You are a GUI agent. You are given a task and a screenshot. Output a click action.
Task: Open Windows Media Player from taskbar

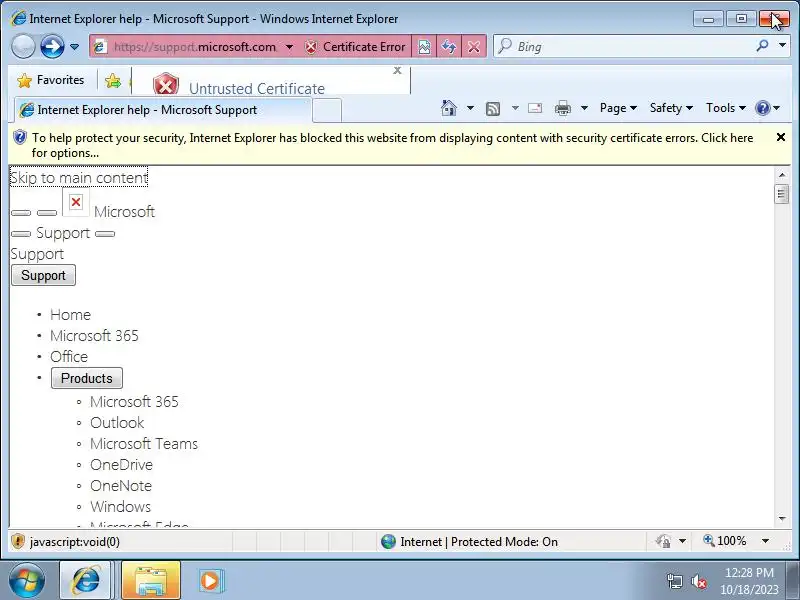click(x=210, y=581)
